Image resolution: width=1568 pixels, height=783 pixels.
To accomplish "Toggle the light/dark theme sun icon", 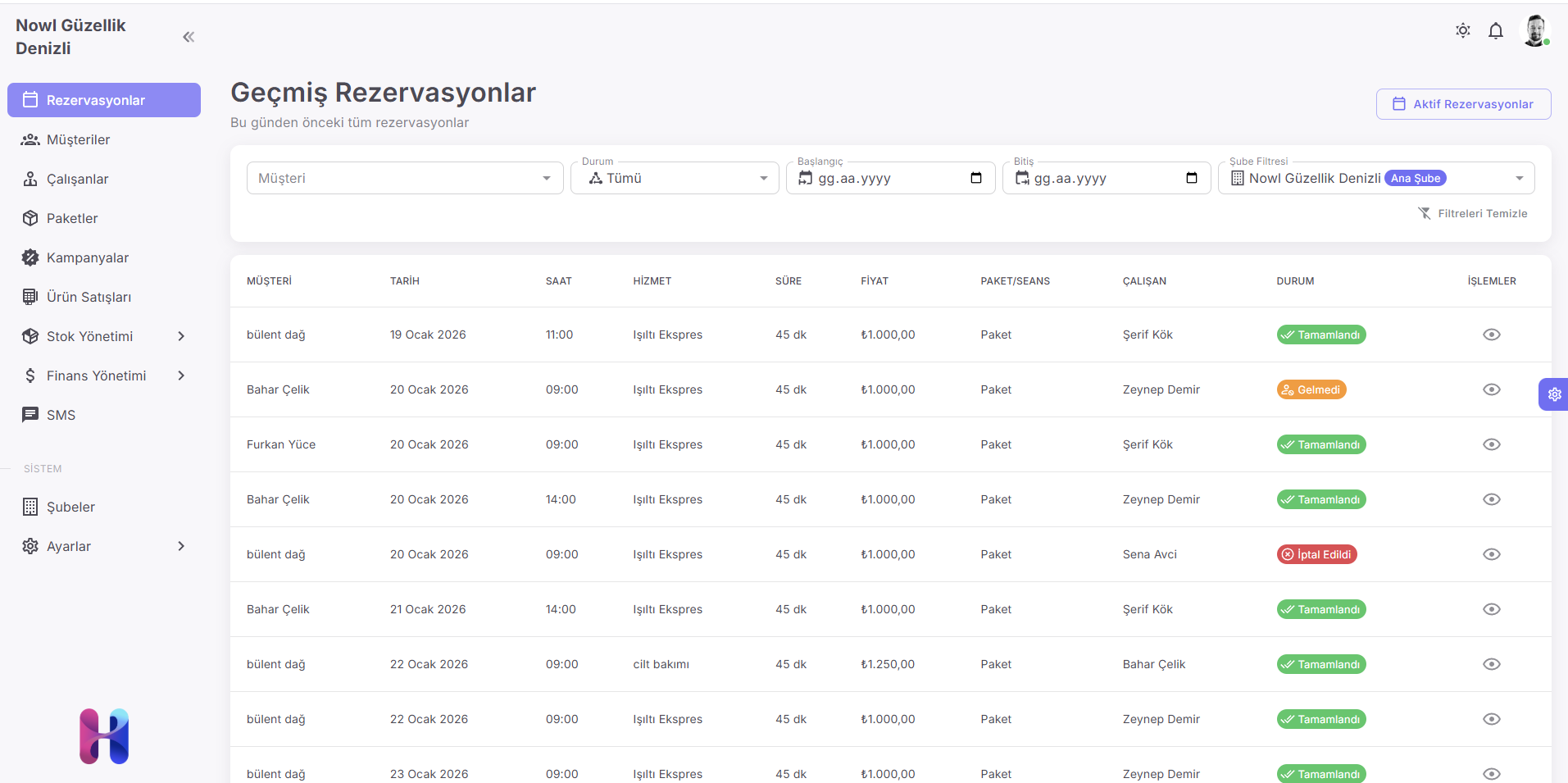I will tap(1462, 31).
